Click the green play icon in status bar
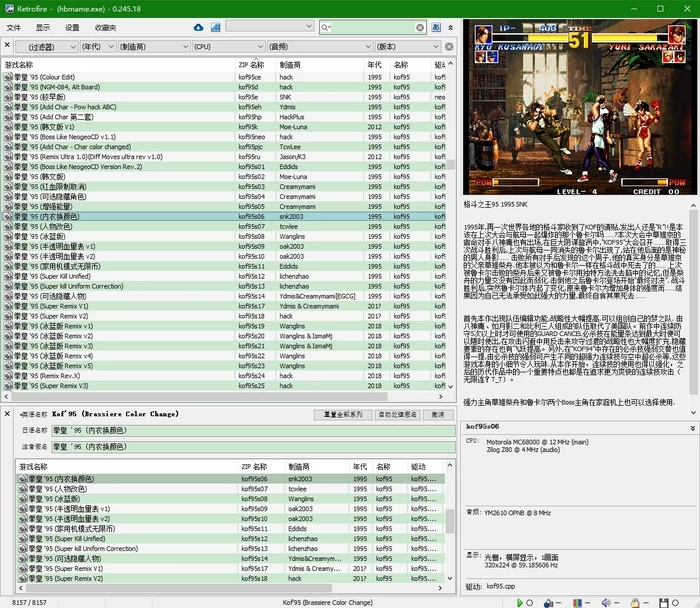 (519, 602)
